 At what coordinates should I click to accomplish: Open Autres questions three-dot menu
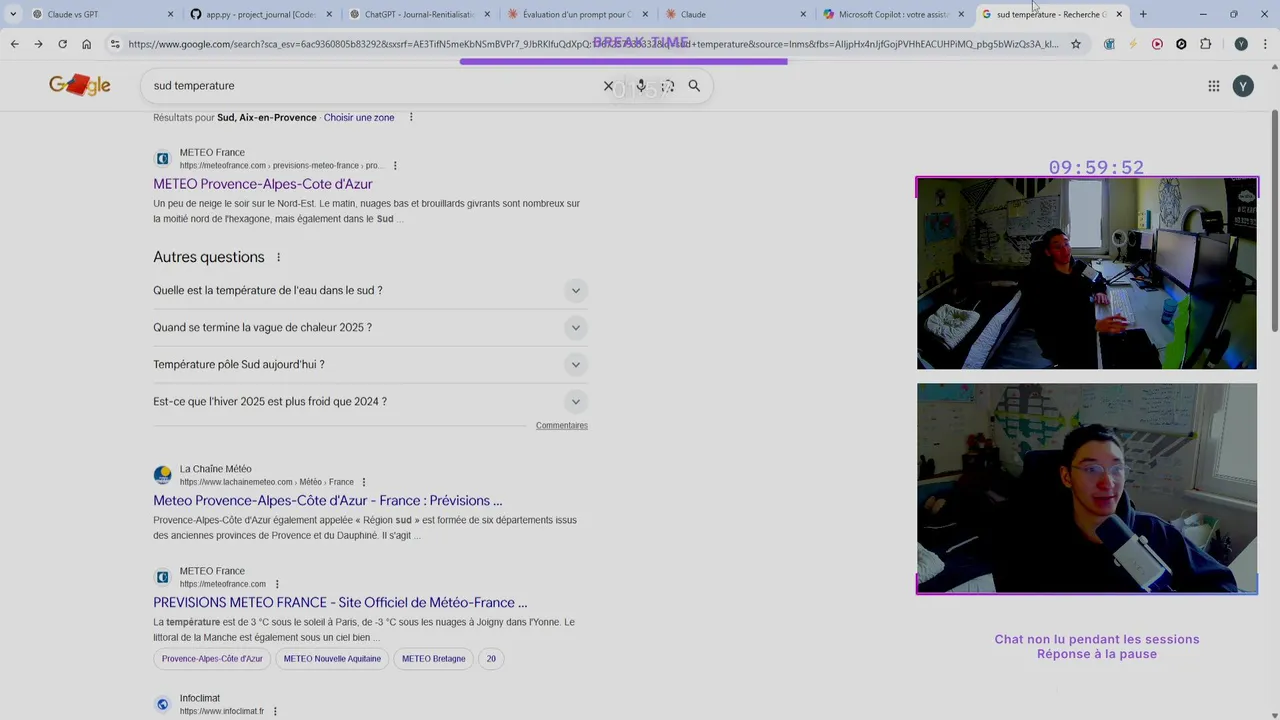(279, 257)
